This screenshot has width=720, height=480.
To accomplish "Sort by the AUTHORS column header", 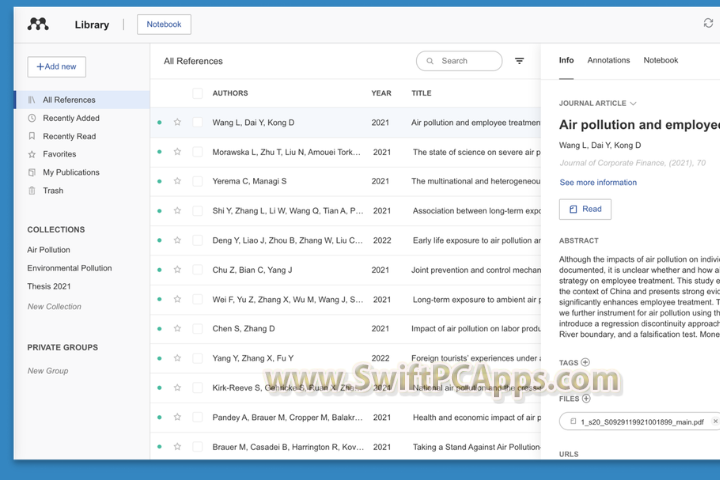I will (230, 93).
